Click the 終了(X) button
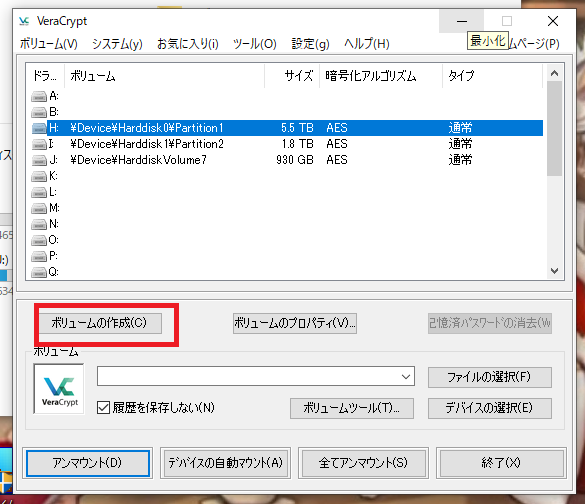This screenshot has width=585, height=504. (x=501, y=463)
